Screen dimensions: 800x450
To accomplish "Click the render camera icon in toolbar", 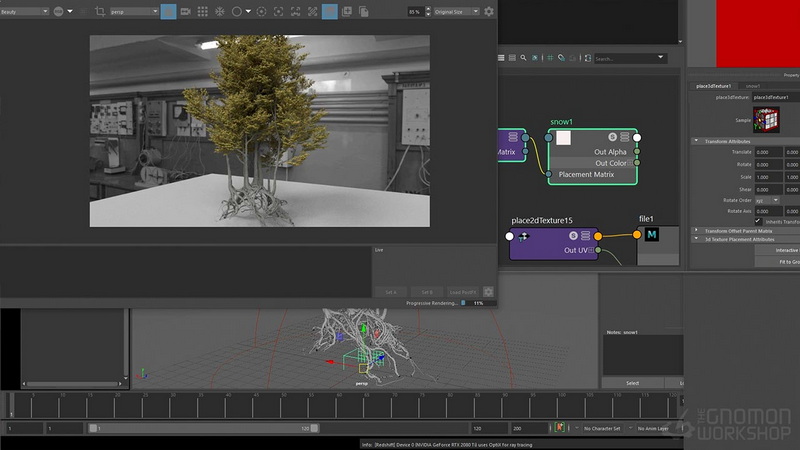I will click(186, 11).
